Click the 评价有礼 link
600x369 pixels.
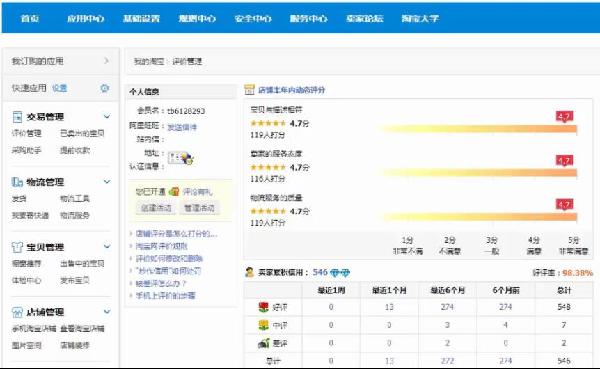(197, 192)
